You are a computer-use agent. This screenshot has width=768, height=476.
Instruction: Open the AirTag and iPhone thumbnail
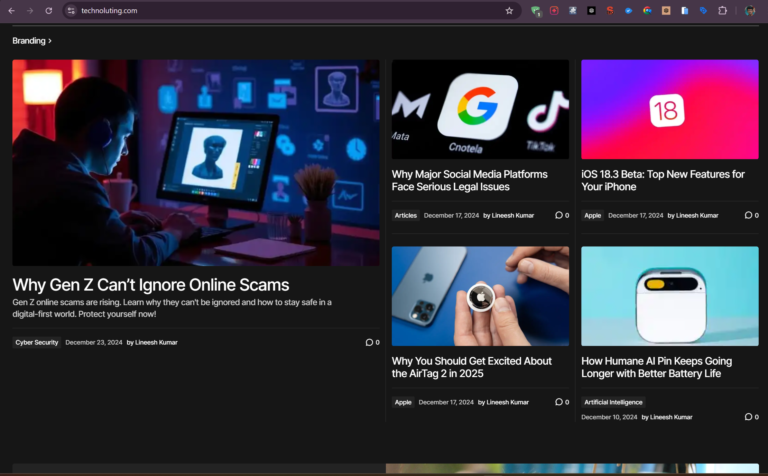(480, 296)
